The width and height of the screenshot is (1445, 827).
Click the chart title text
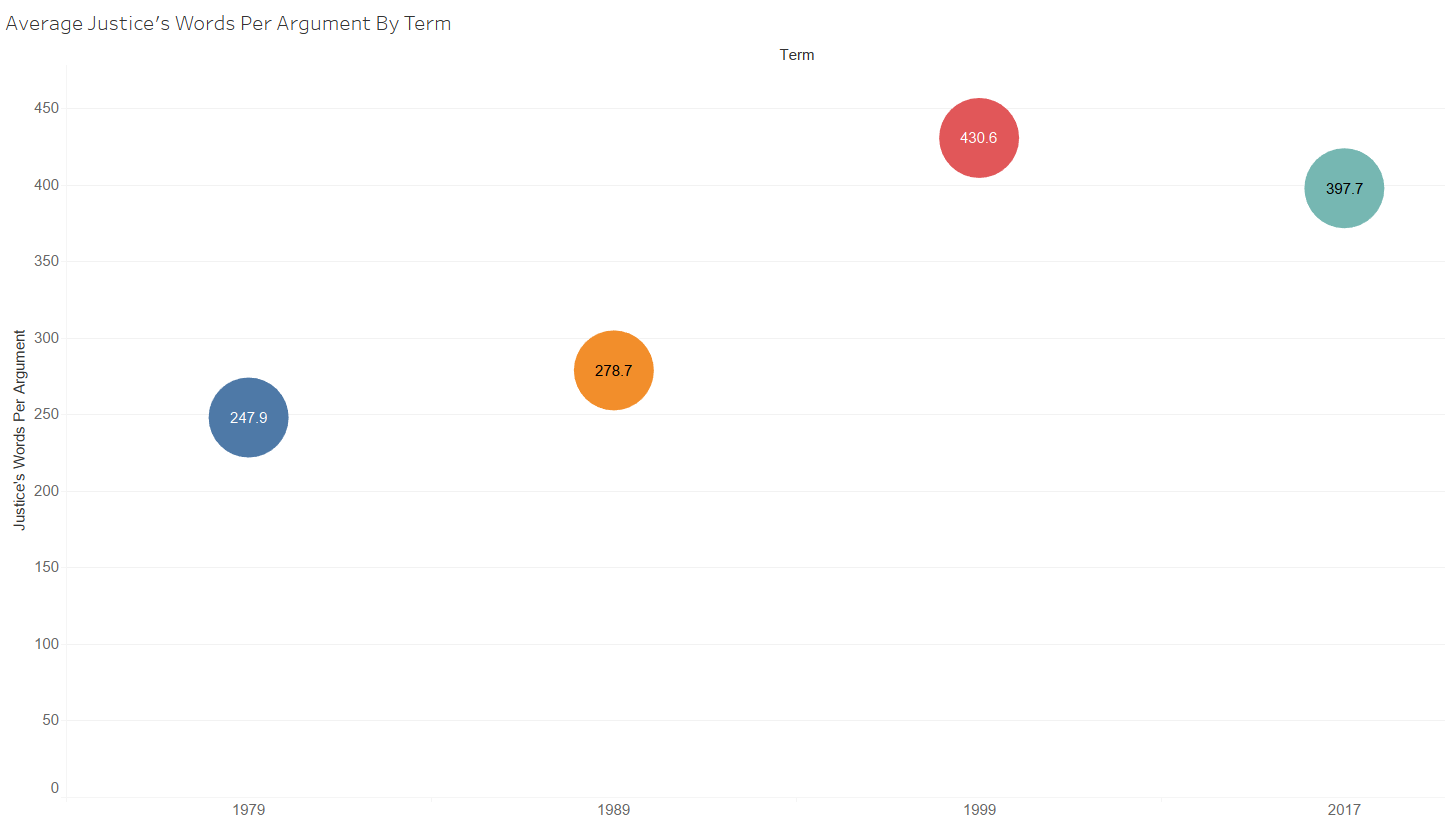pos(228,24)
